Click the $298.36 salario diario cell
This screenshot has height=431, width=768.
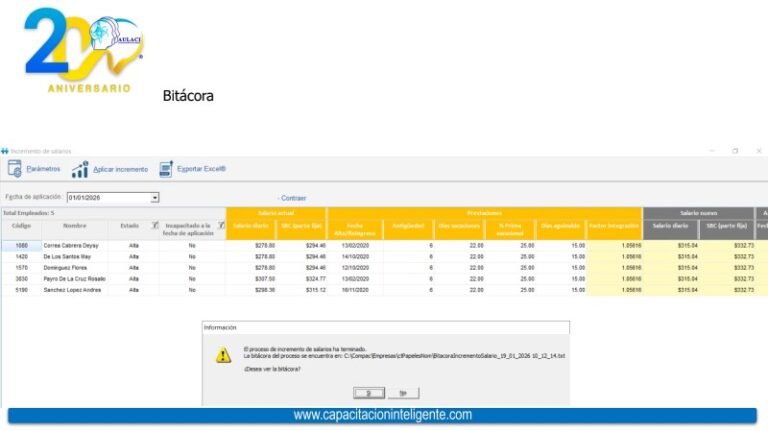pyautogui.click(x=251, y=290)
